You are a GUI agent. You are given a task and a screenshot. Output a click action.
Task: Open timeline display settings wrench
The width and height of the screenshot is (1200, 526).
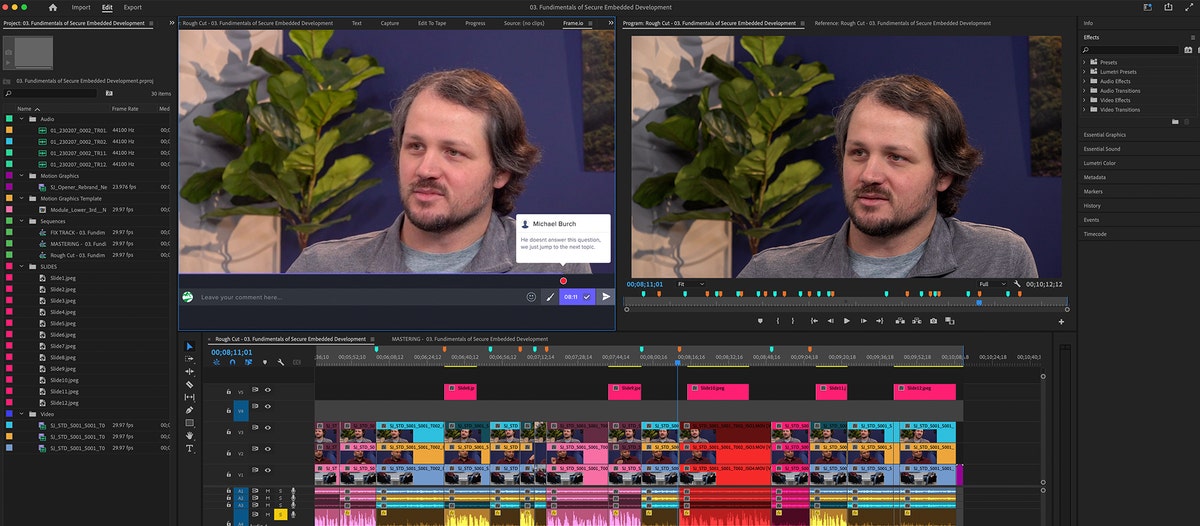(281, 363)
